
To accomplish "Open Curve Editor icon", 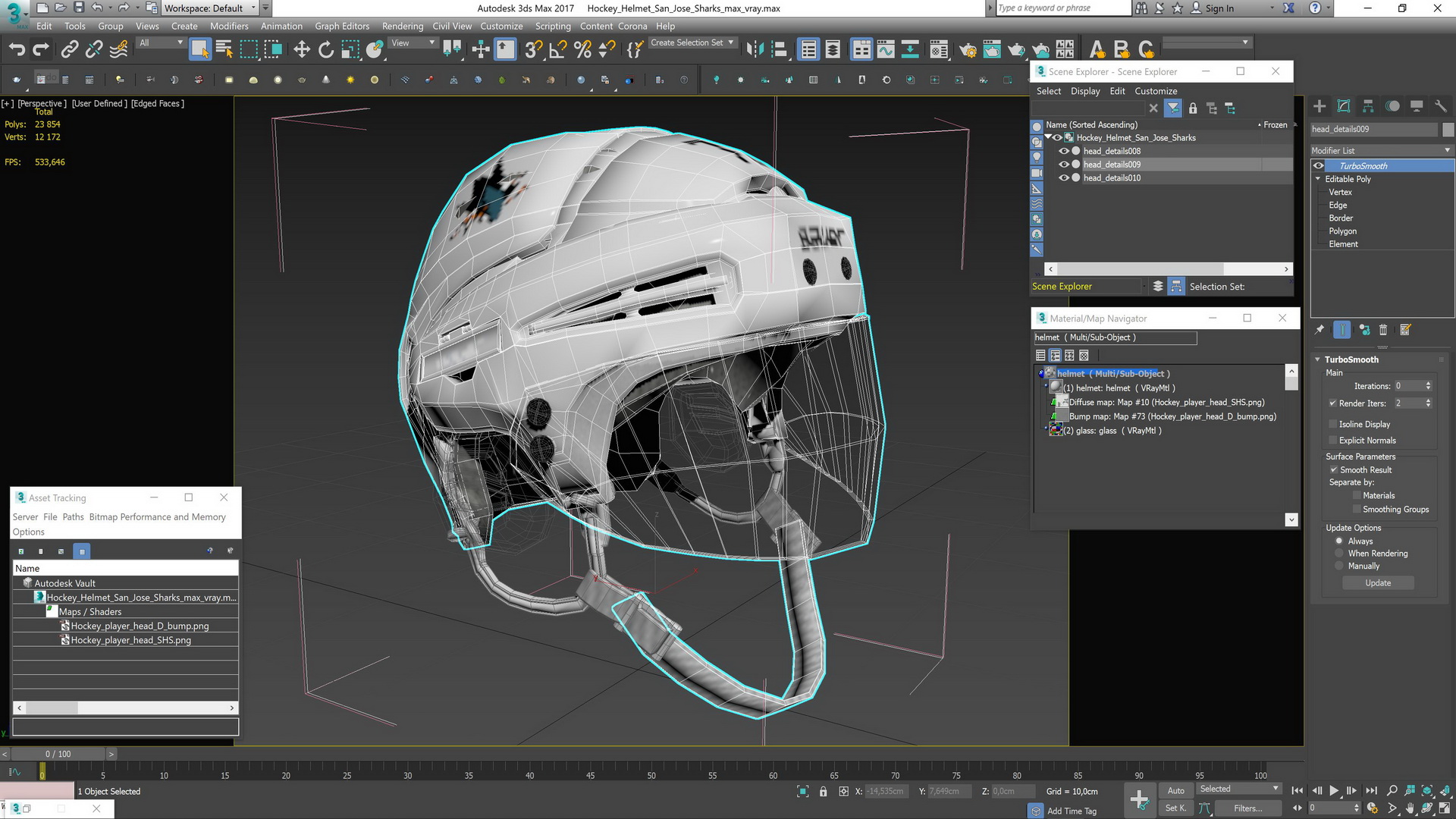I will tap(886, 50).
